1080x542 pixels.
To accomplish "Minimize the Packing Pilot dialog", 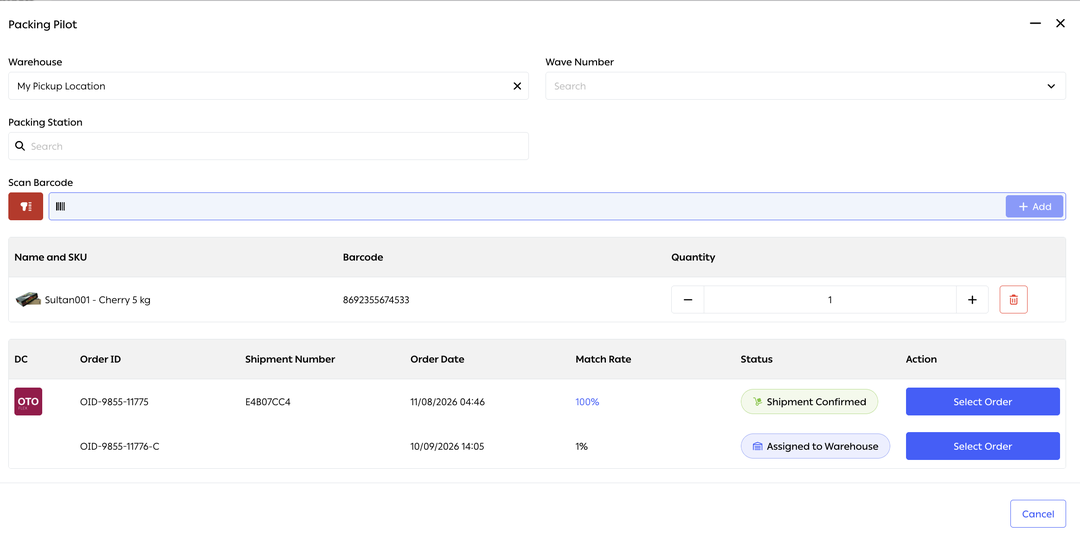I will pyautogui.click(x=1035, y=23).
